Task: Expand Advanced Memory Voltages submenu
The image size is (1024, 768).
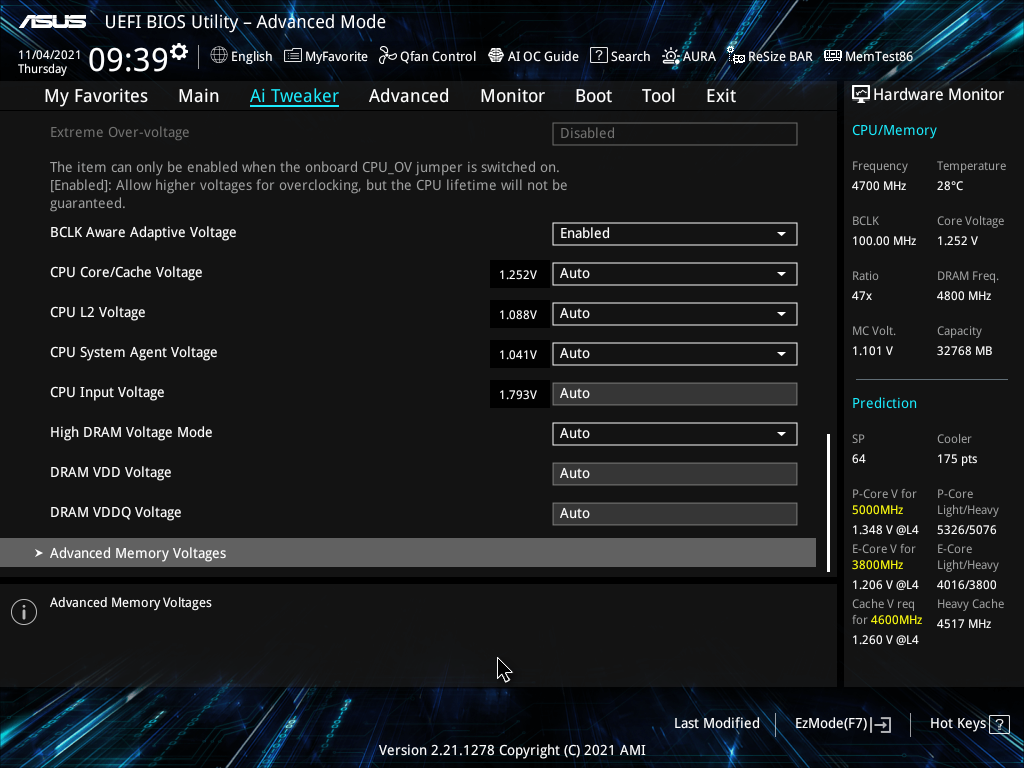Action: pyautogui.click(x=408, y=552)
